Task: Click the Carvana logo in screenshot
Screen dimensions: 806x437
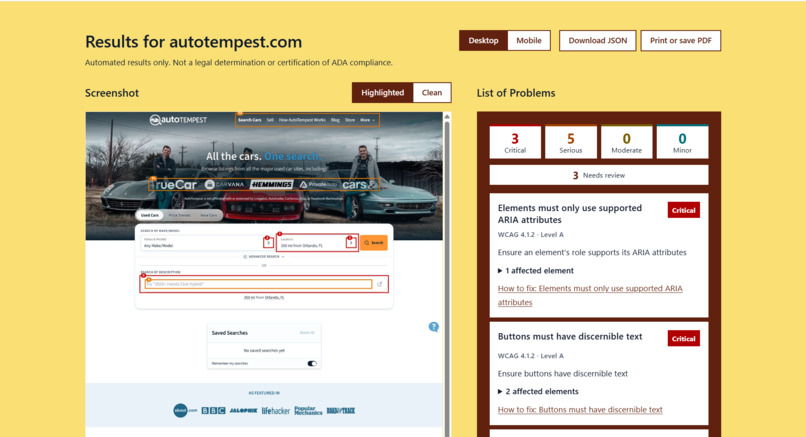Action: tap(225, 185)
